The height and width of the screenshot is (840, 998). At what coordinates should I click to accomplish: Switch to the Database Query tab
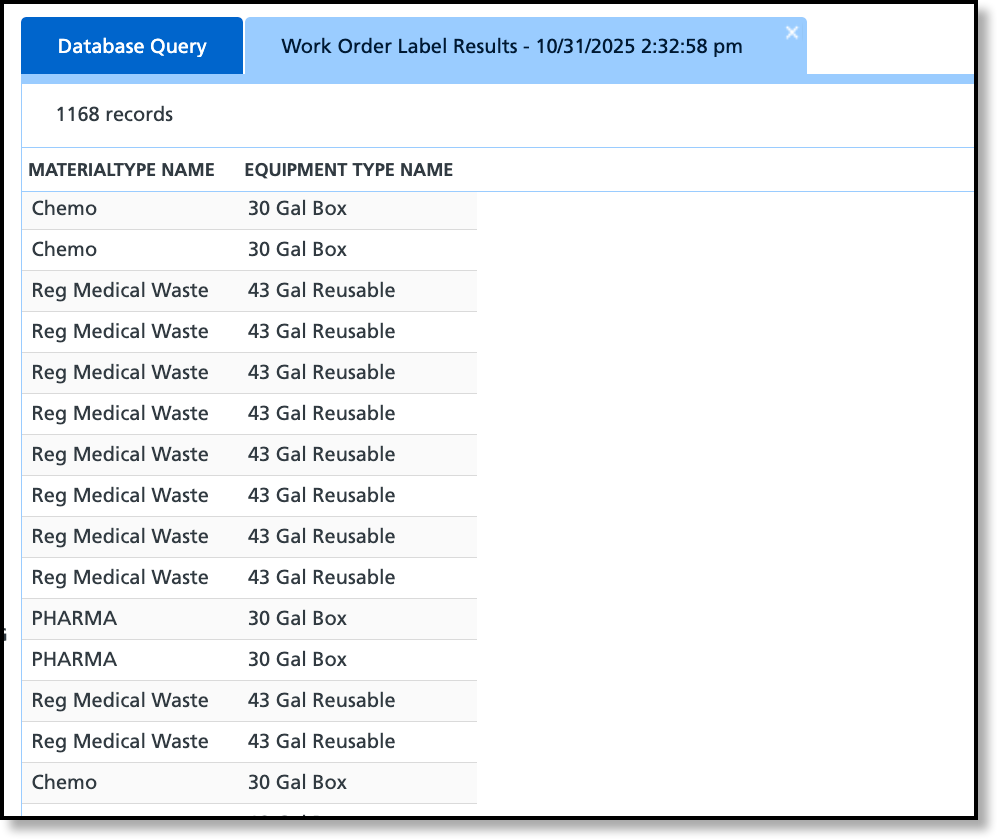pos(132,46)
